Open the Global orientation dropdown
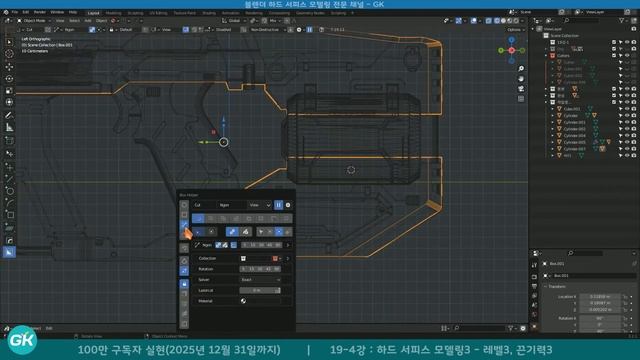 [234, 20]
